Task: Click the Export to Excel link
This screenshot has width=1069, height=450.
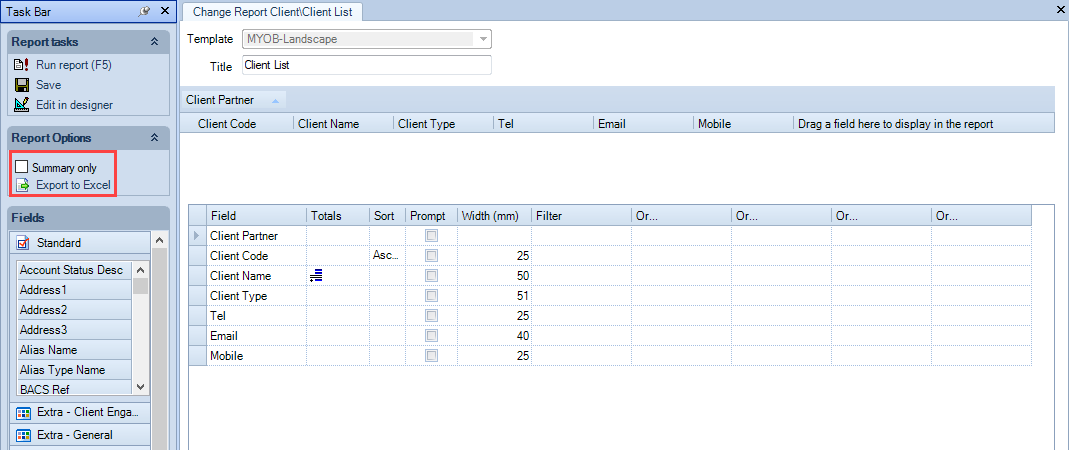Action: 73,185
